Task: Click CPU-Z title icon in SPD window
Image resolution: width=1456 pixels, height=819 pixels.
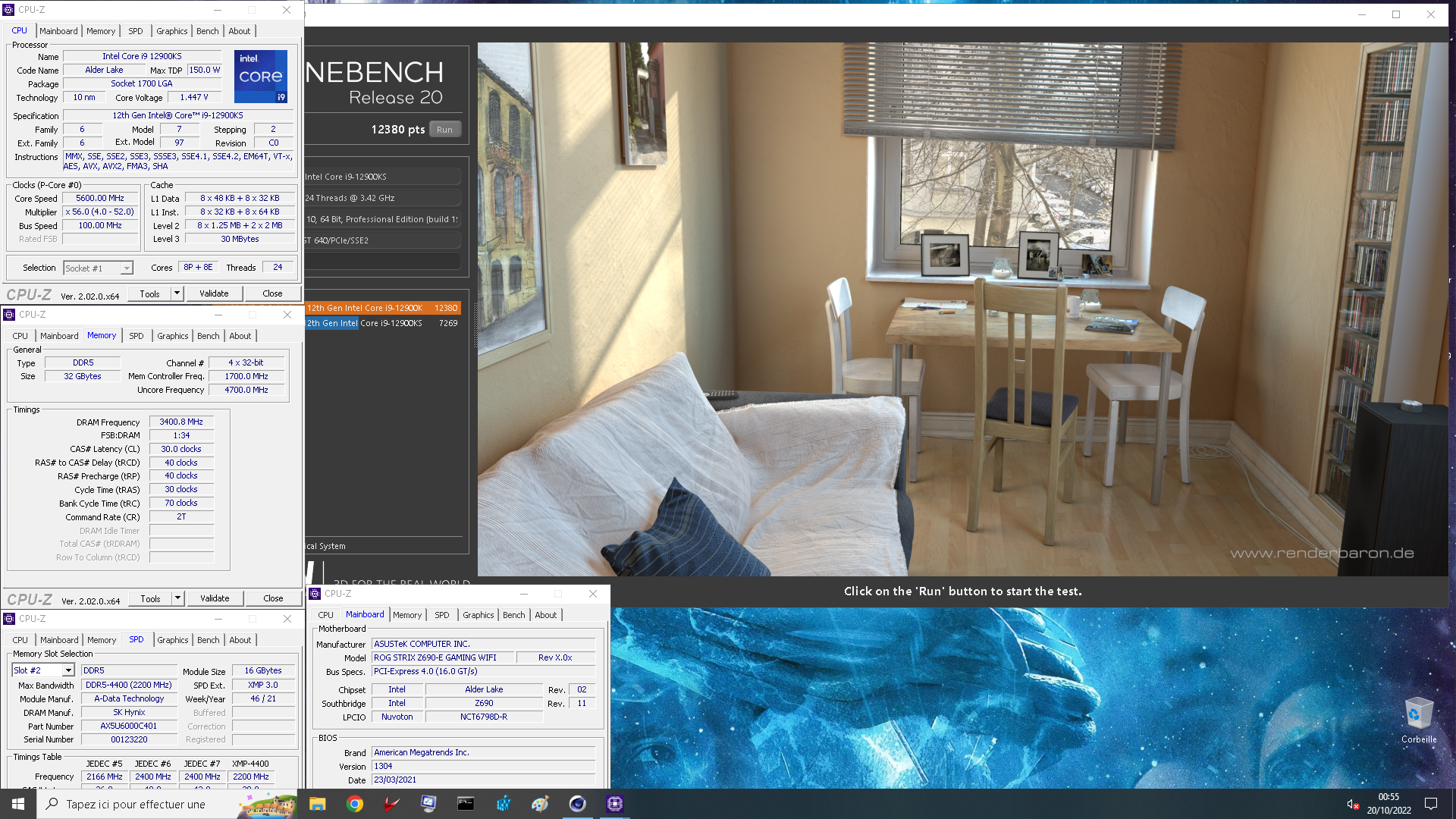Action: point(9,619)
